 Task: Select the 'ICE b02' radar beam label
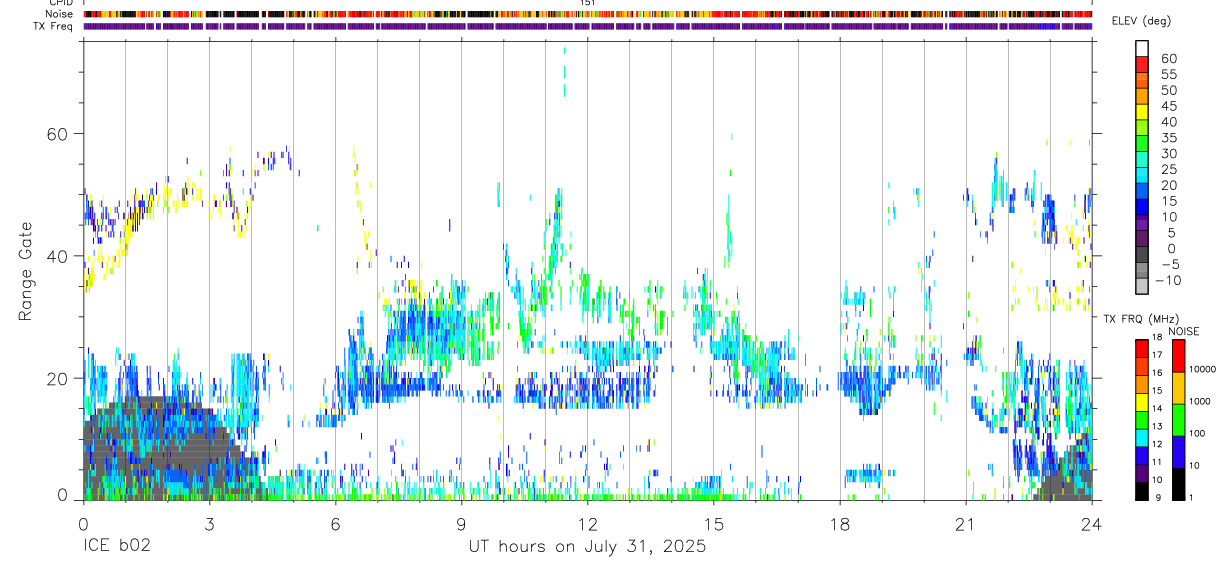tap(115, 547)
